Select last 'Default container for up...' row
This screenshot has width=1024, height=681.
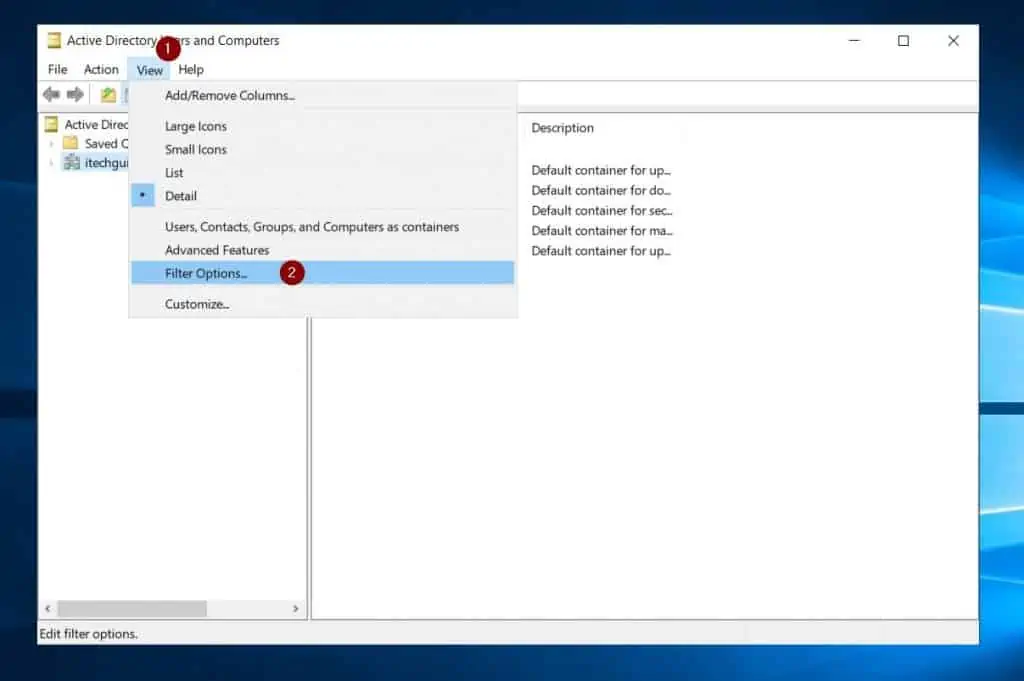[601, 251]
